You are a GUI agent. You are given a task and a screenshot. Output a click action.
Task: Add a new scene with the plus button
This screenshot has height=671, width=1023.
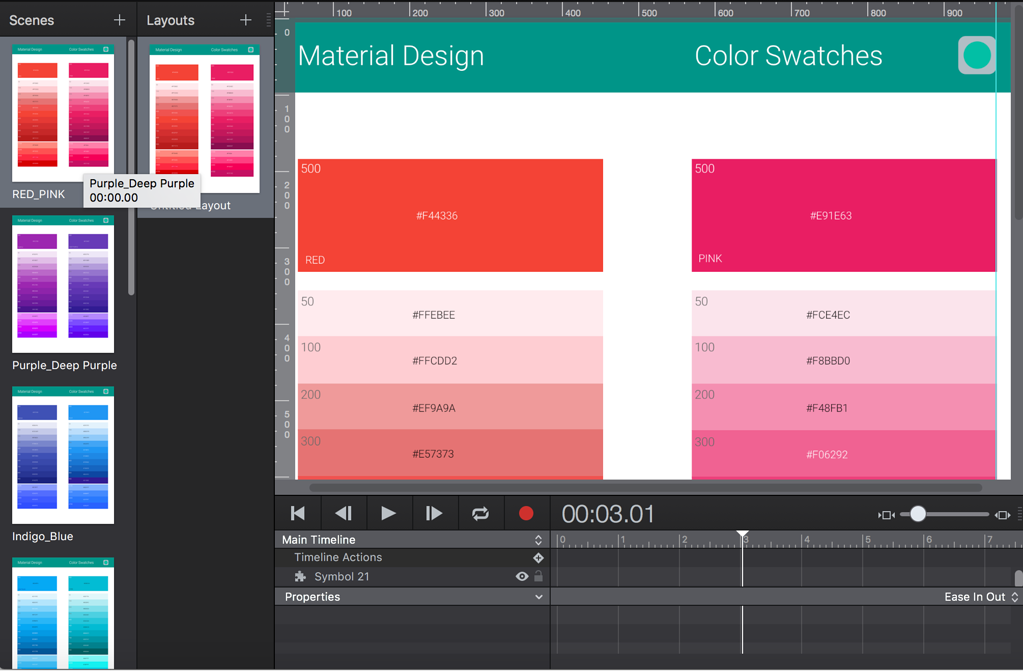click(119, 19)
